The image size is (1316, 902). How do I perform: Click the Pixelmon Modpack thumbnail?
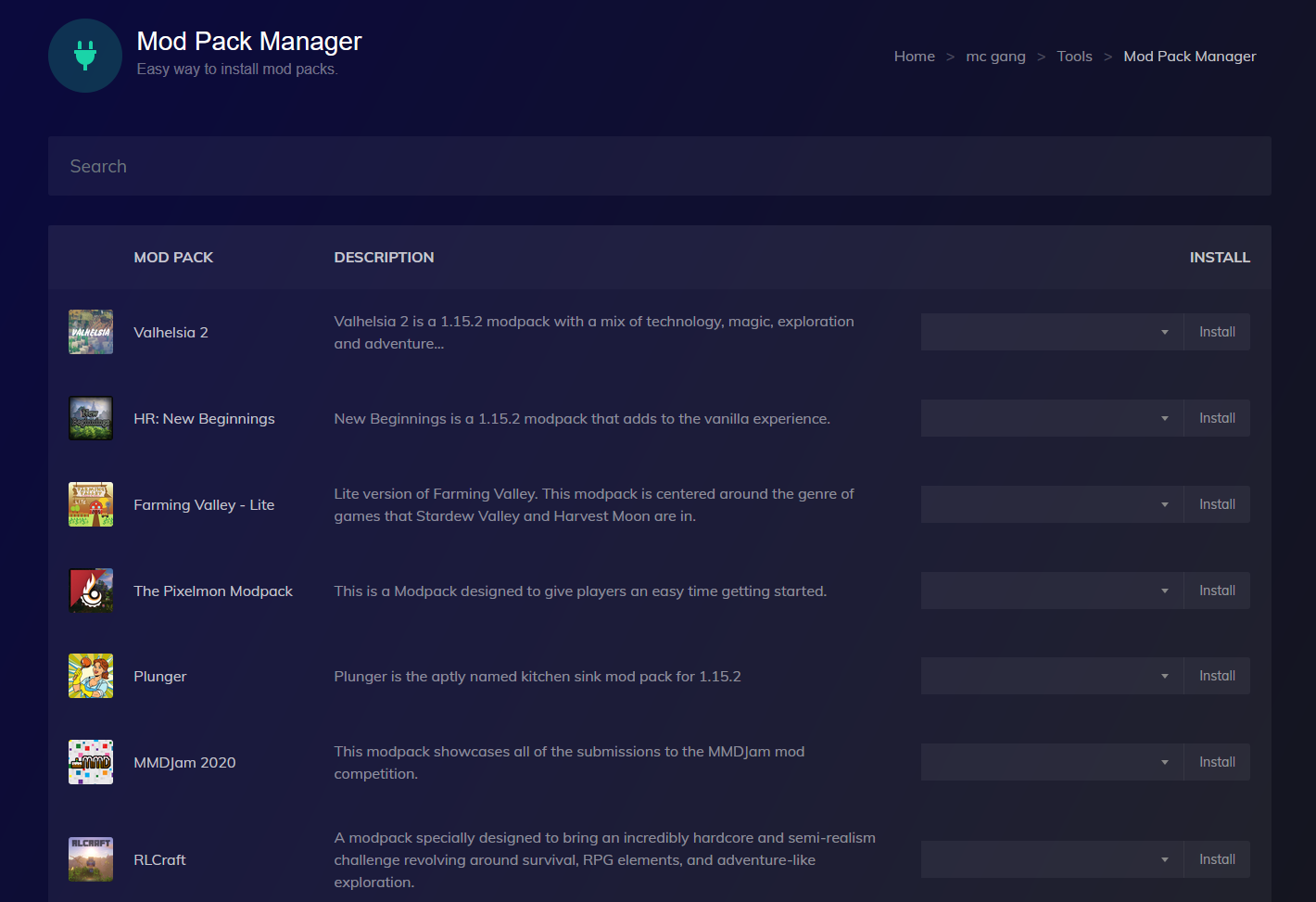pyautogui.click(x=91, y=591)
